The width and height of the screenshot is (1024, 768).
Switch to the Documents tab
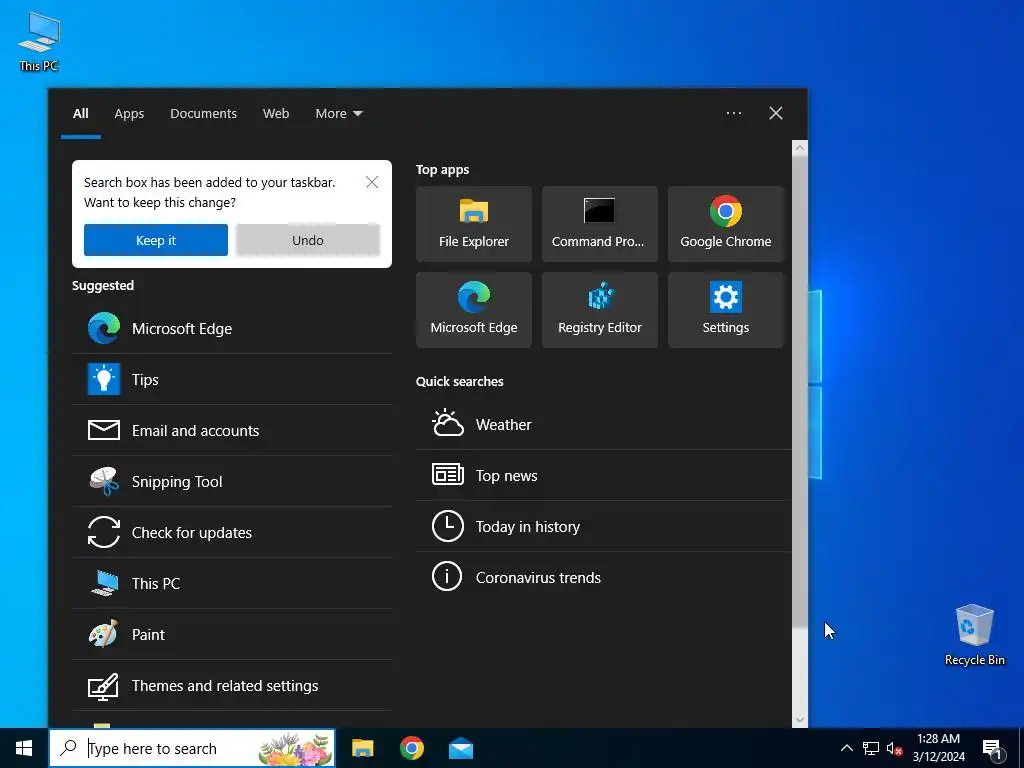[x=203, y=114]
